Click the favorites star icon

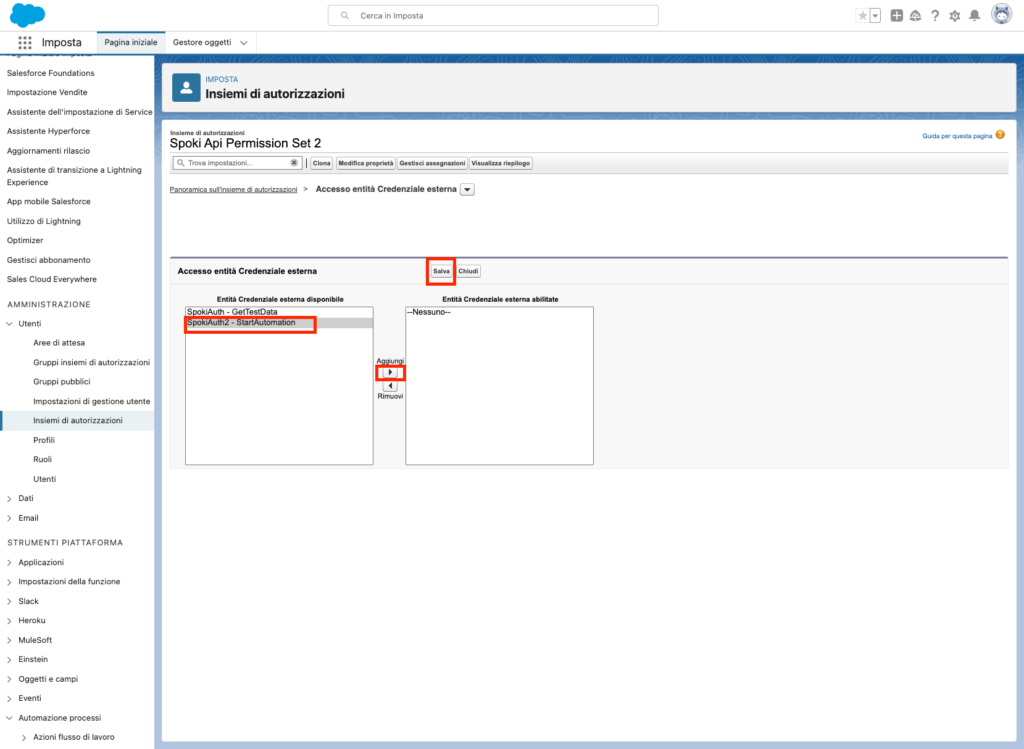(x=862, y=15)
